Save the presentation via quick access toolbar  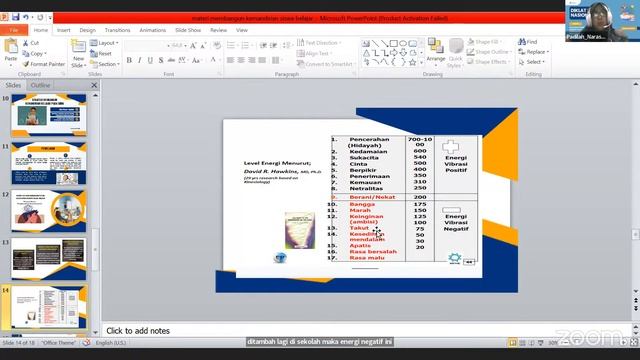[x=16, y=17]
